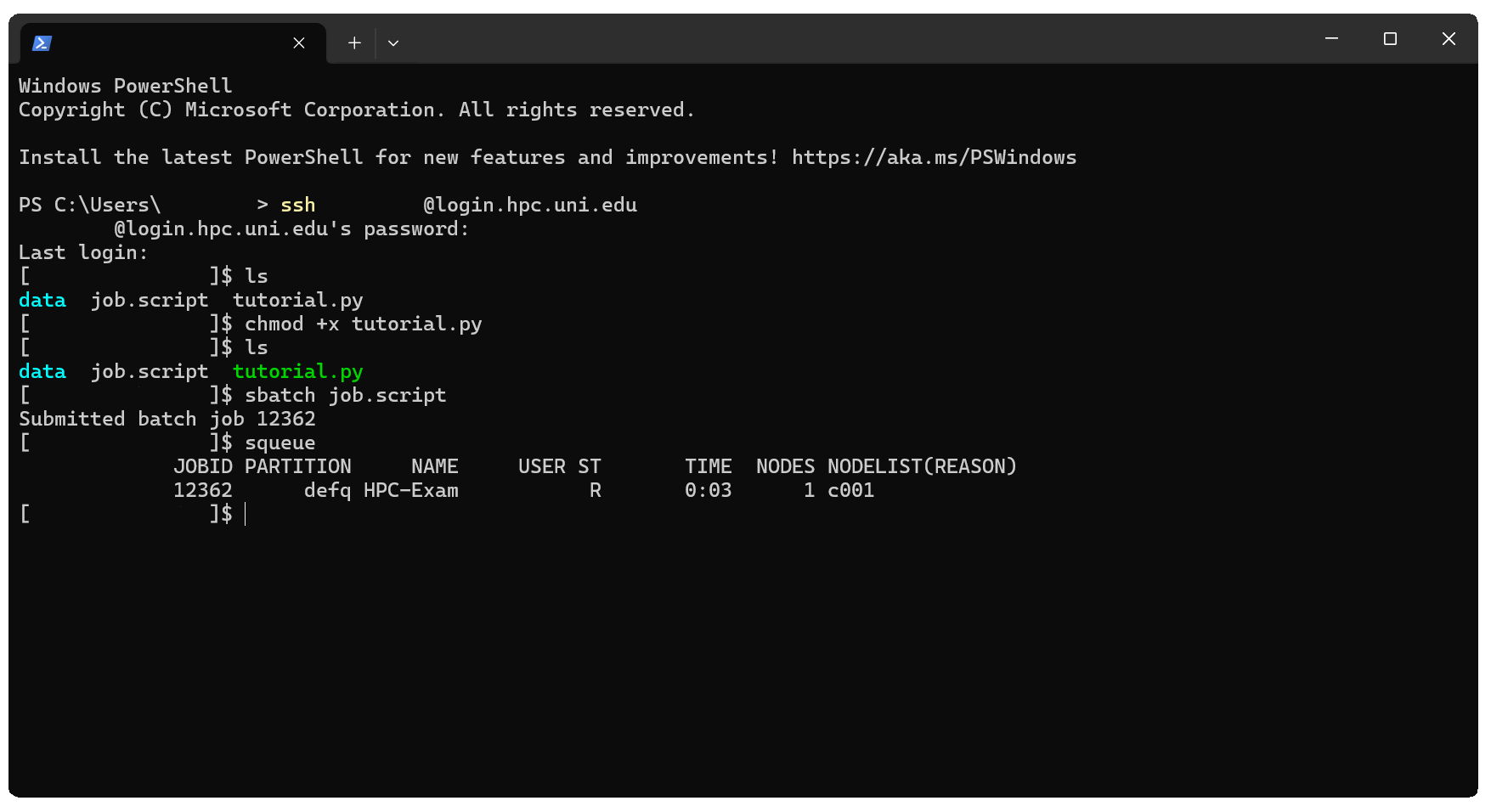Viewport: 1491px width, 812px height.
Task: Click the chmod +x tutorial.py command
Action: coord(363,324)
